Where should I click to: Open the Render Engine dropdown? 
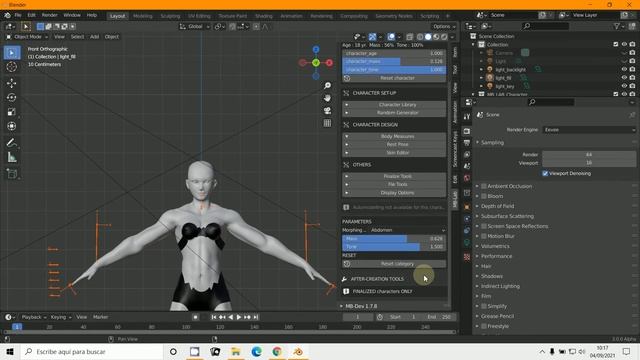(589, 130)
